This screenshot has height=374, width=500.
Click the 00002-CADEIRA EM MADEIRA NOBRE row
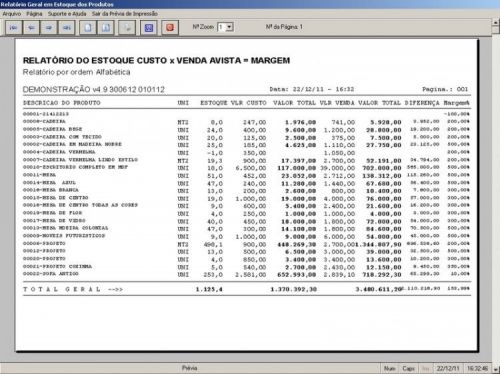(246, 145)
